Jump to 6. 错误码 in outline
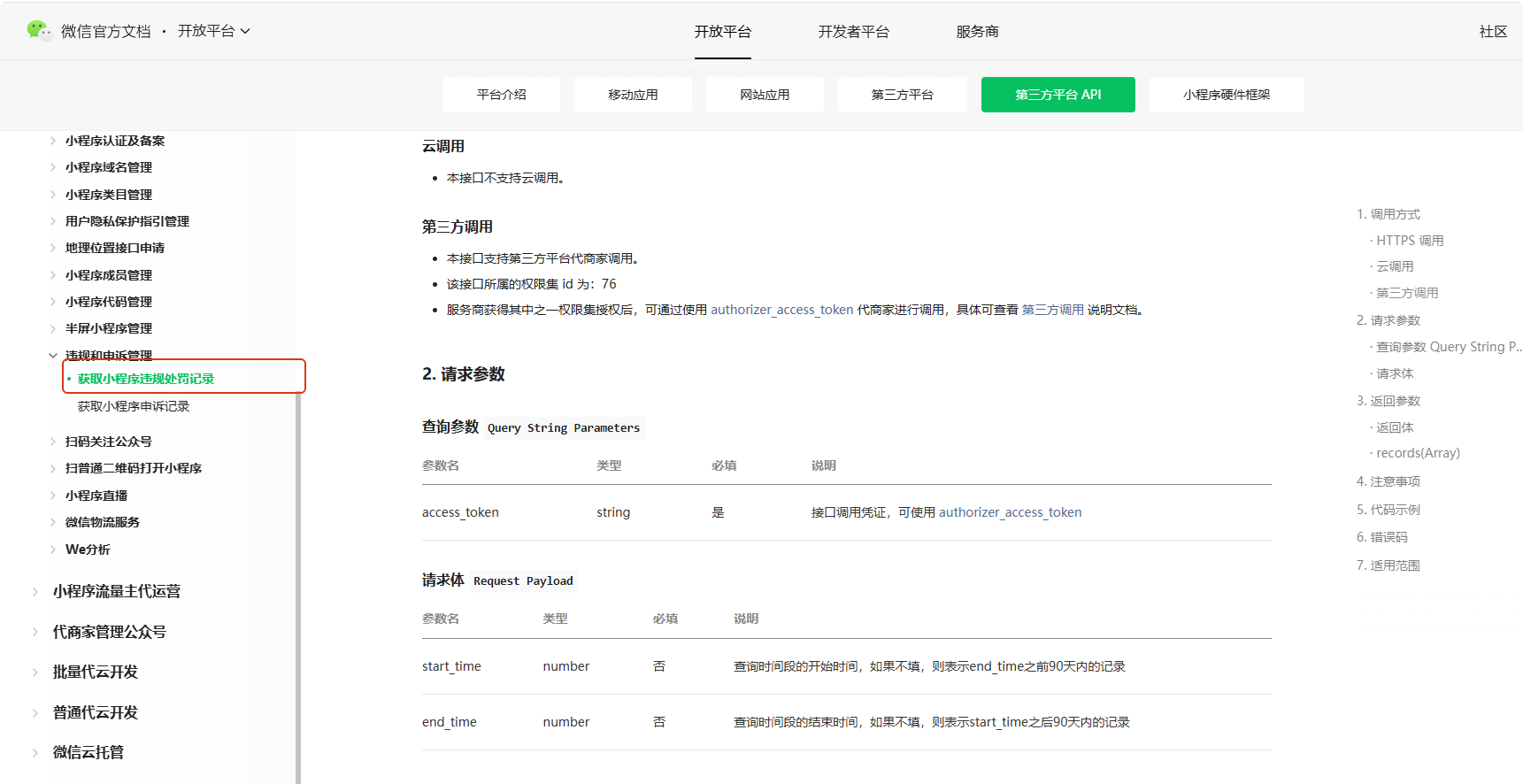 point(1382,537)
